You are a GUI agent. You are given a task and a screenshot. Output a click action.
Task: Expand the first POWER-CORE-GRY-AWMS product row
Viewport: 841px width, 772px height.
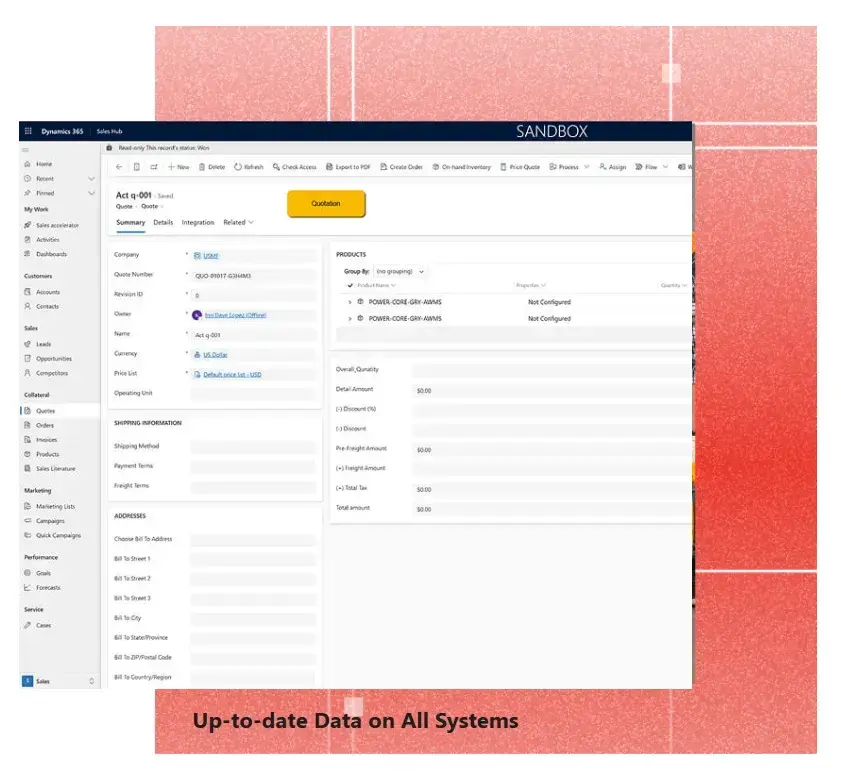(350, 302)
